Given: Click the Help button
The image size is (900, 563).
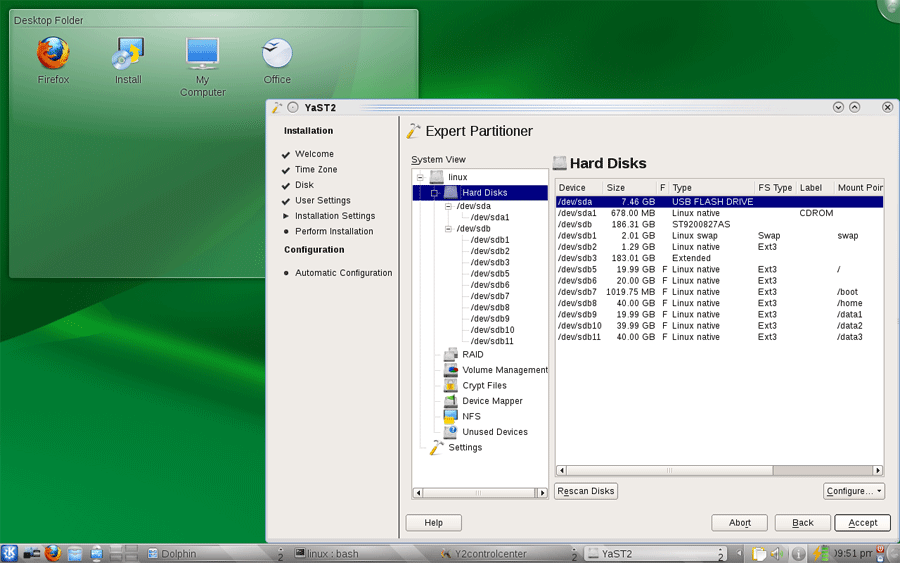Looking at the screenshot, I should (x=433, y=523).
